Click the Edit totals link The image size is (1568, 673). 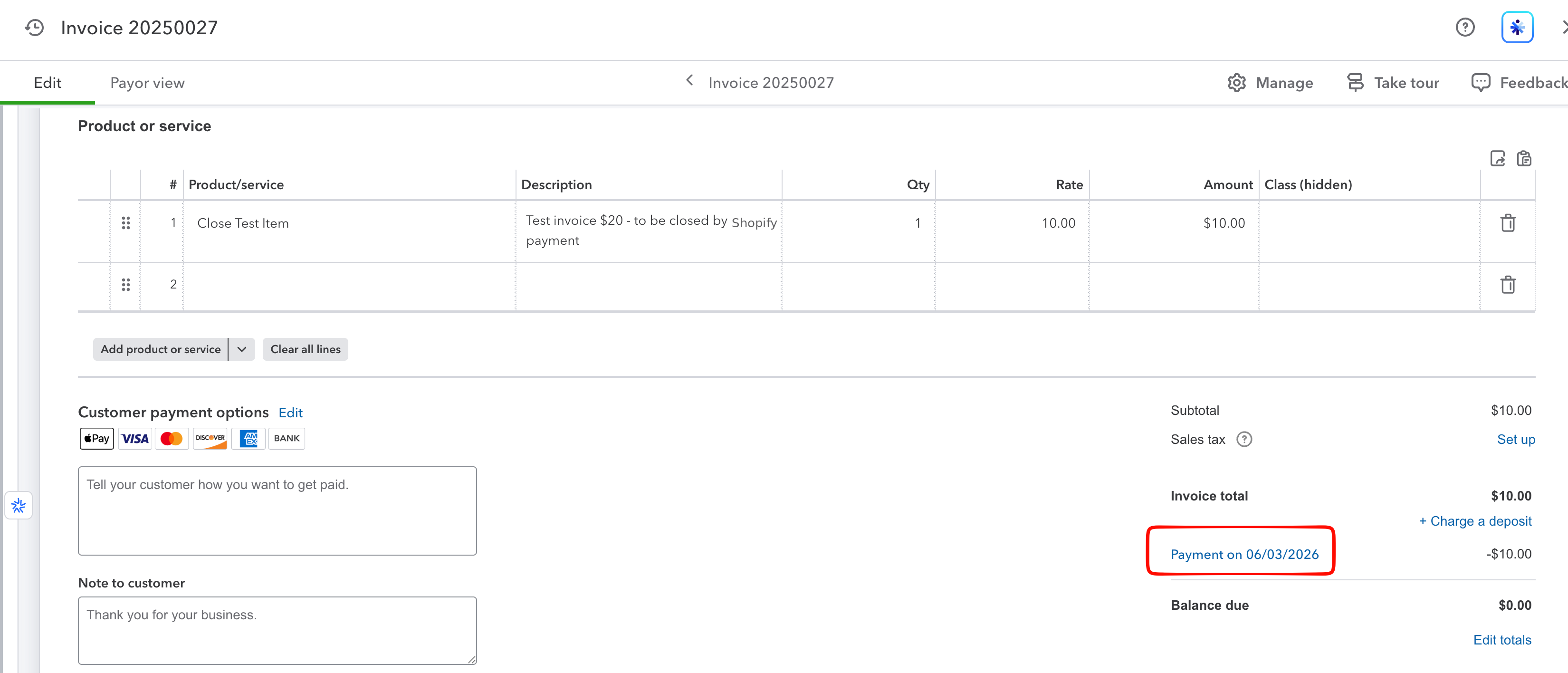(x=1501, y=640)
